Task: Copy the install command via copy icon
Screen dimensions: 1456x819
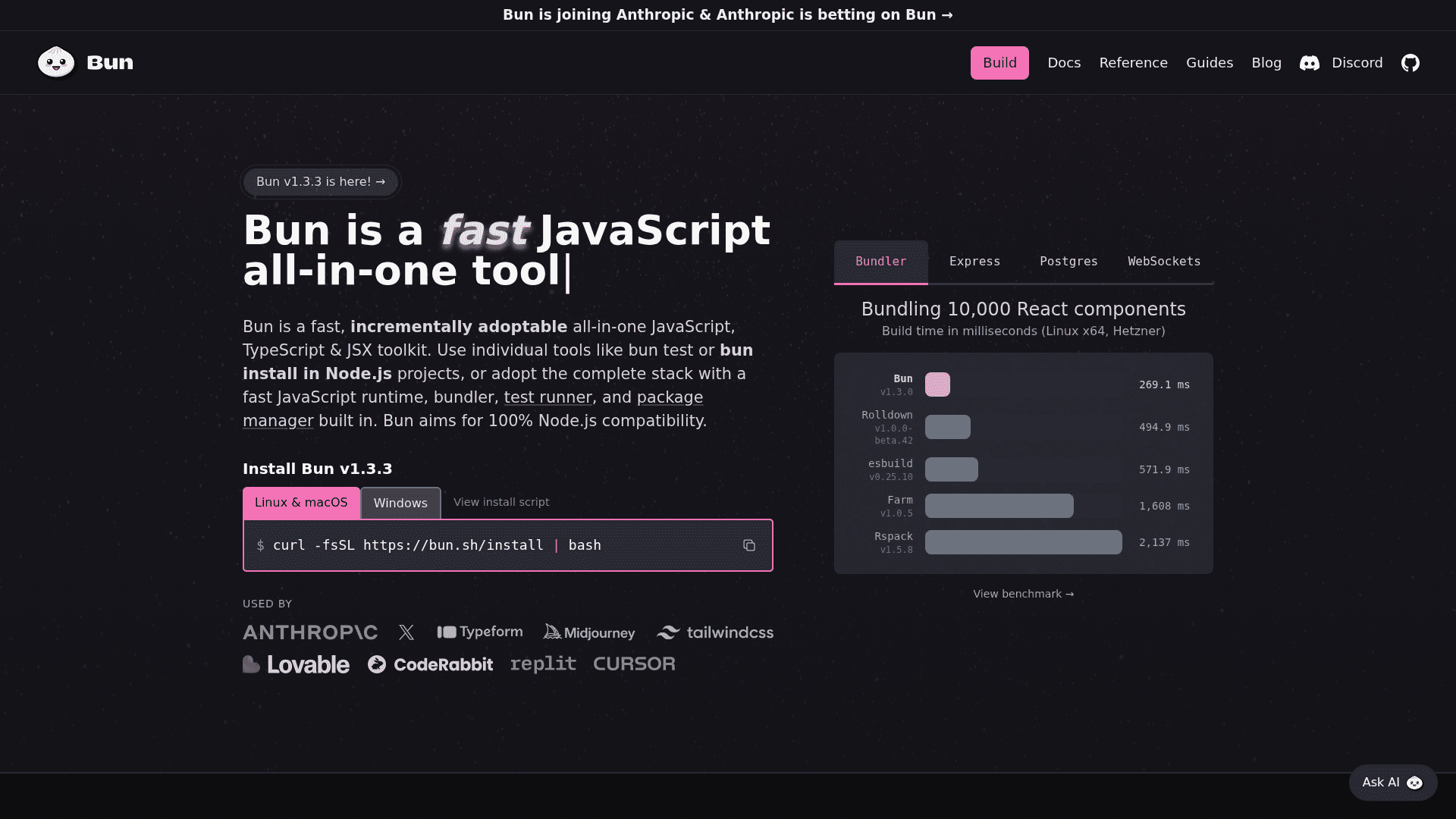Action: click(748, 545)
